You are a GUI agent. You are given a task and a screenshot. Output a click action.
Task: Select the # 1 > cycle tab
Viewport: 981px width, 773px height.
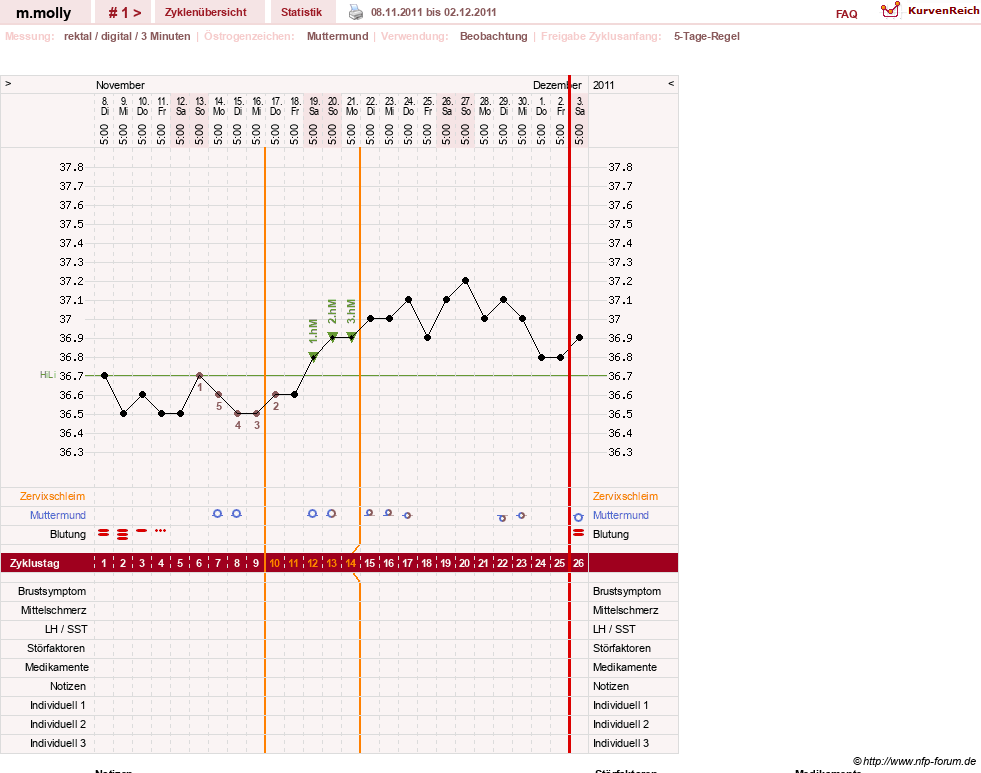[x=125, y=12]
